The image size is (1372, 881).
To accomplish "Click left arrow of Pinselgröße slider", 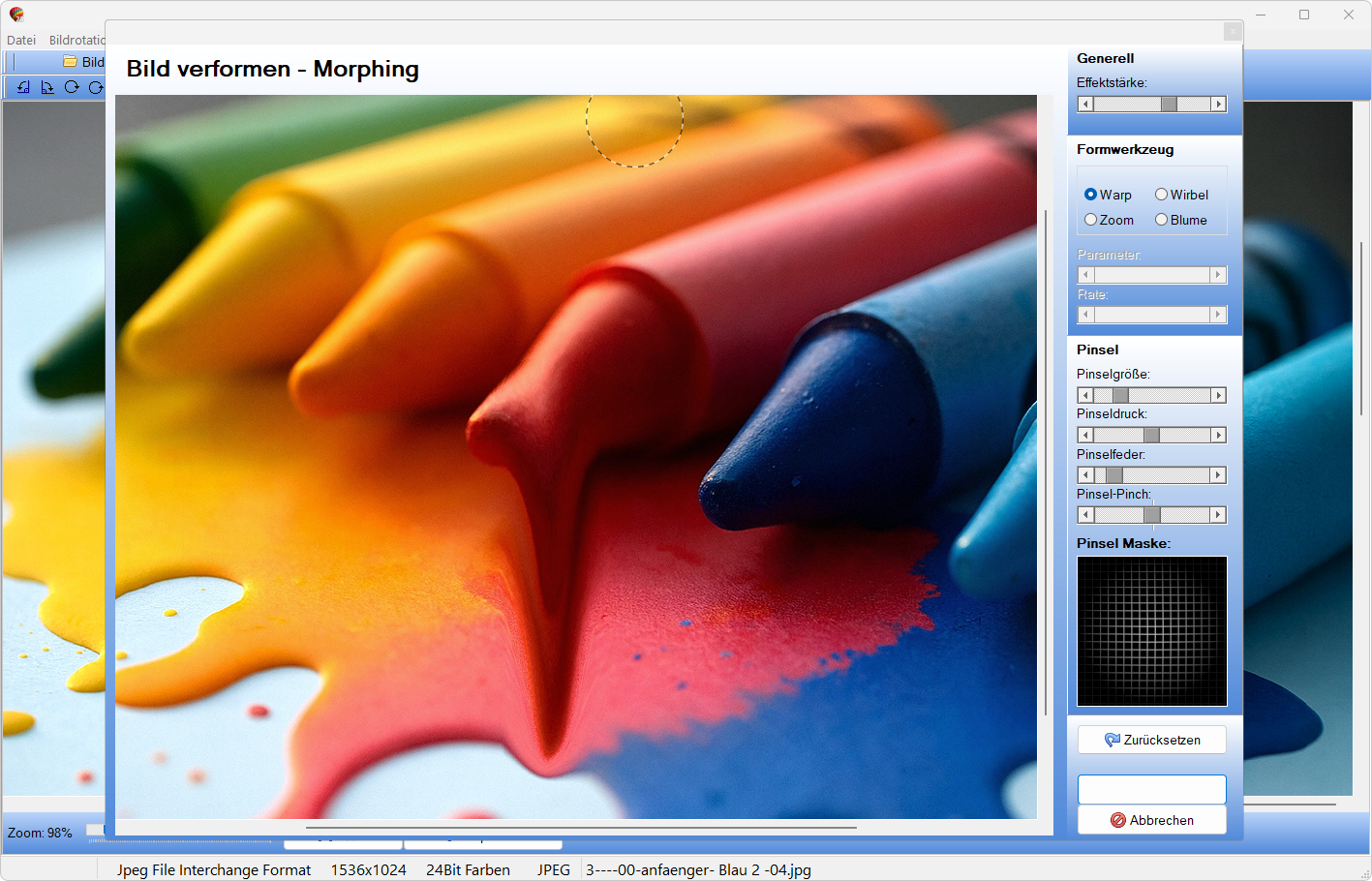I will [x=1085, y=396].
